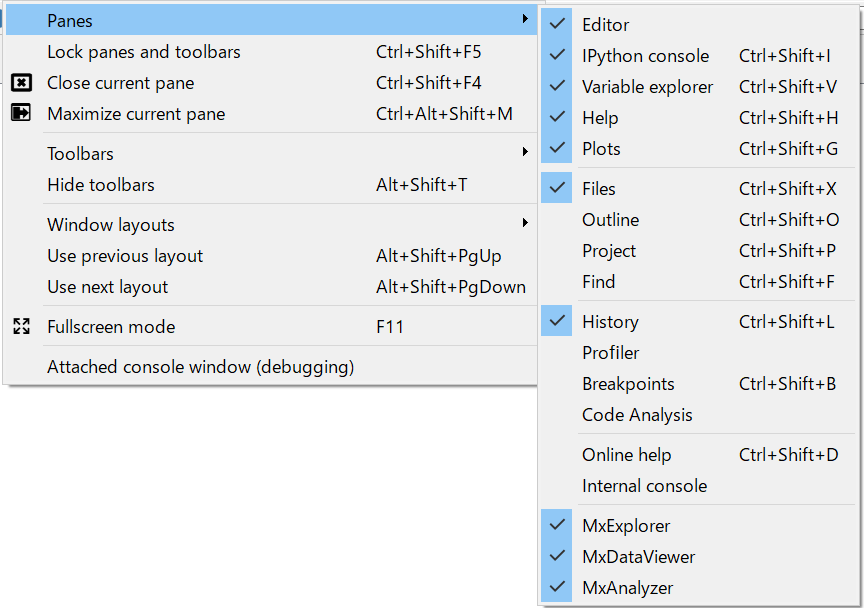Click the Fullscreen mode icon
The height and width of the screenshot is (608, 864).
22,327
